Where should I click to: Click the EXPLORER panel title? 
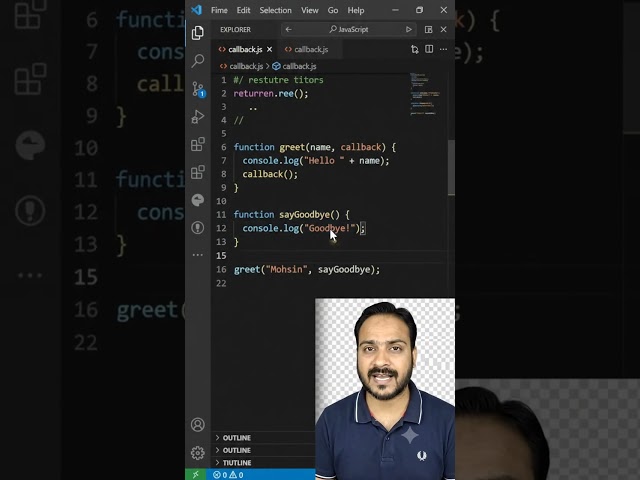[236, 29]
